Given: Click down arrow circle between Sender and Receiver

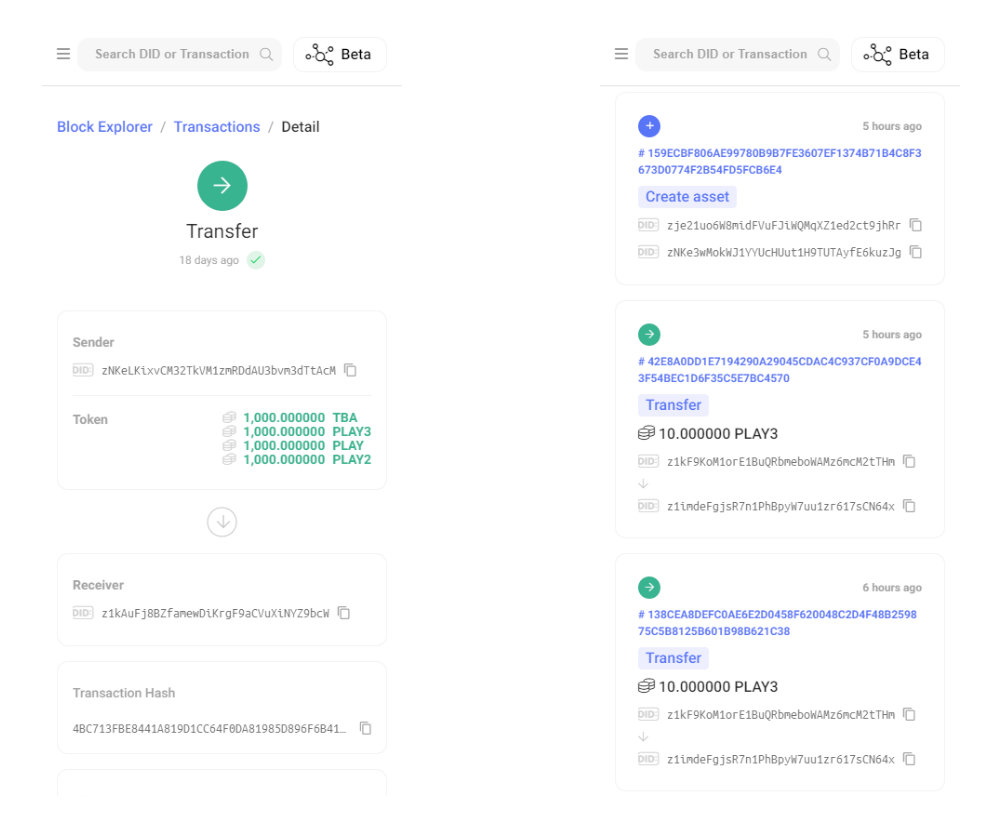Looking at the screenshot, I should [x=222, y=521].
